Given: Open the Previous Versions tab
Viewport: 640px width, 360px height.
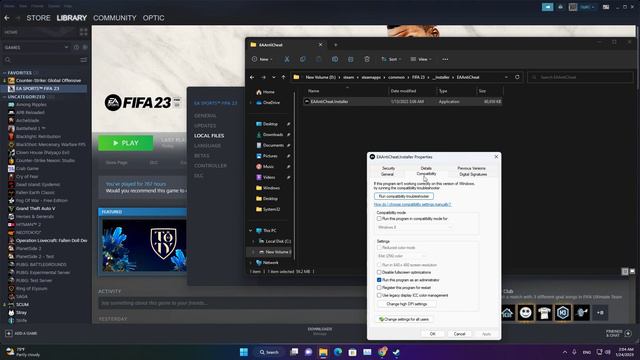Looking at the screenshot, I should click(471, 168).
